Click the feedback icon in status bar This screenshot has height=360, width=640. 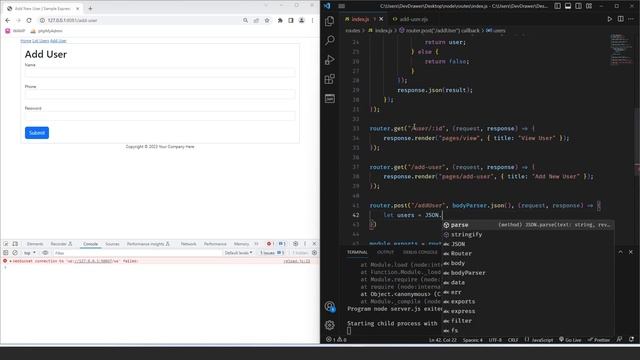(620, 340)
